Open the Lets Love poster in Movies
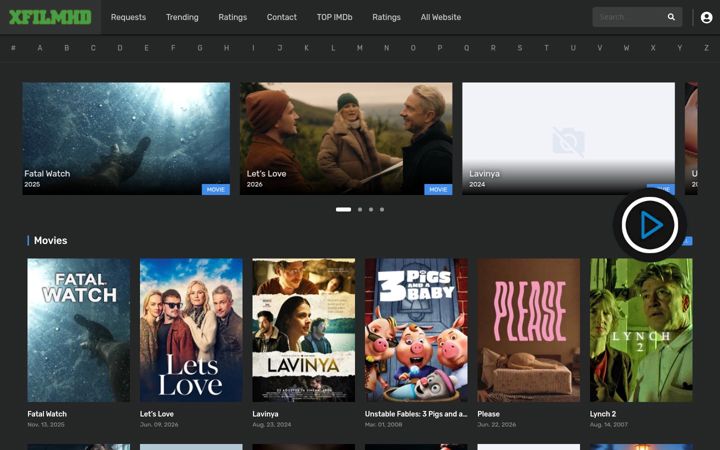 pos(191,330)
